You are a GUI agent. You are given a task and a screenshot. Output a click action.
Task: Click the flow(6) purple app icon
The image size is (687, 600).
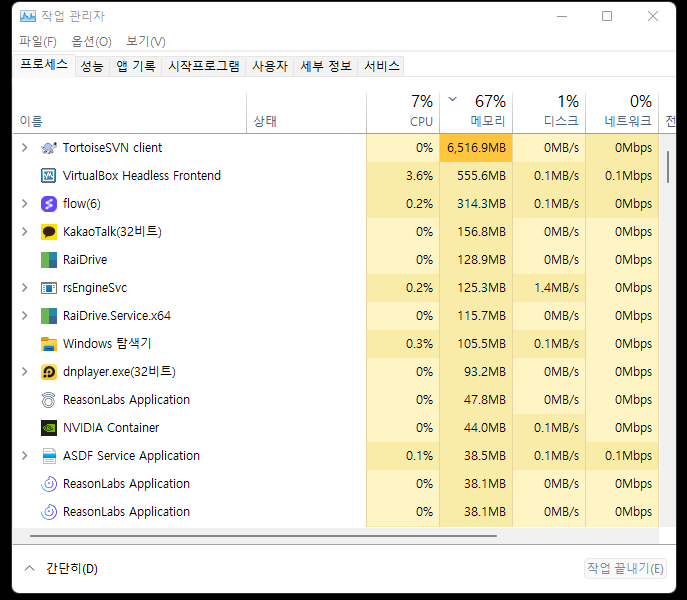49,204
